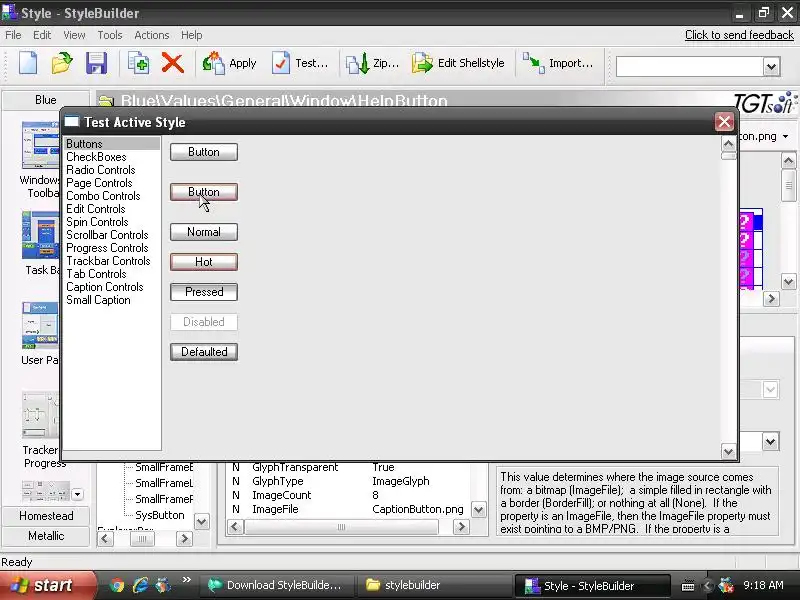This screenshot has height=600, width=800.
Task: Click the red X Delete toolbar icon
Action: 172,63
